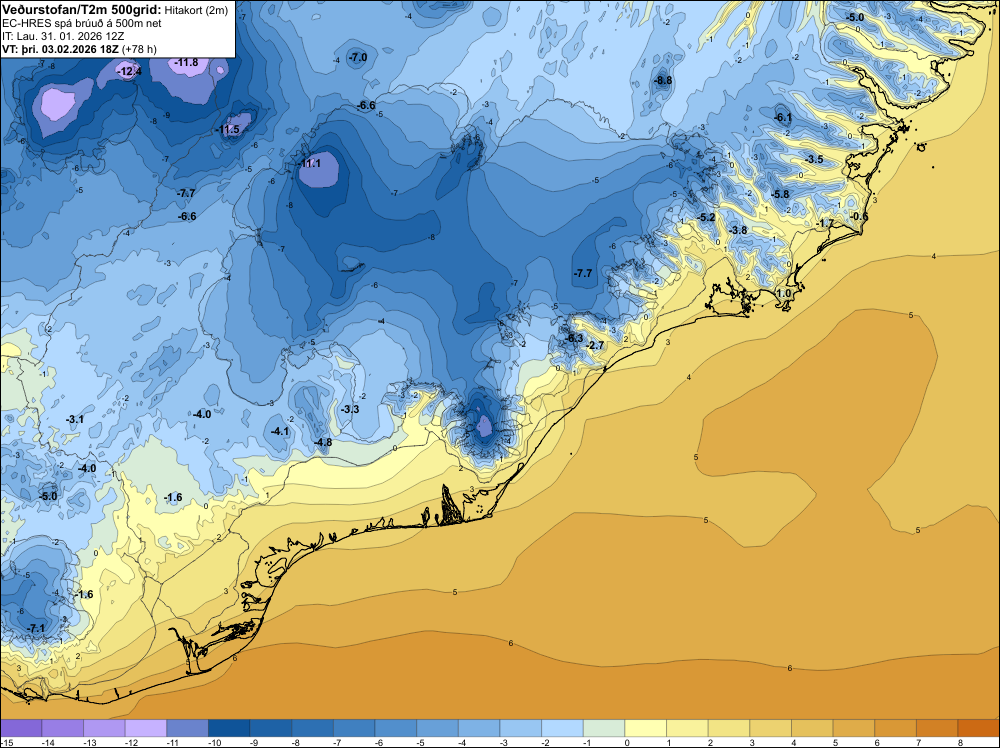Click the initialization time 'IT: Lau. 31. 01. 2026 12Z'

[62, 36]
